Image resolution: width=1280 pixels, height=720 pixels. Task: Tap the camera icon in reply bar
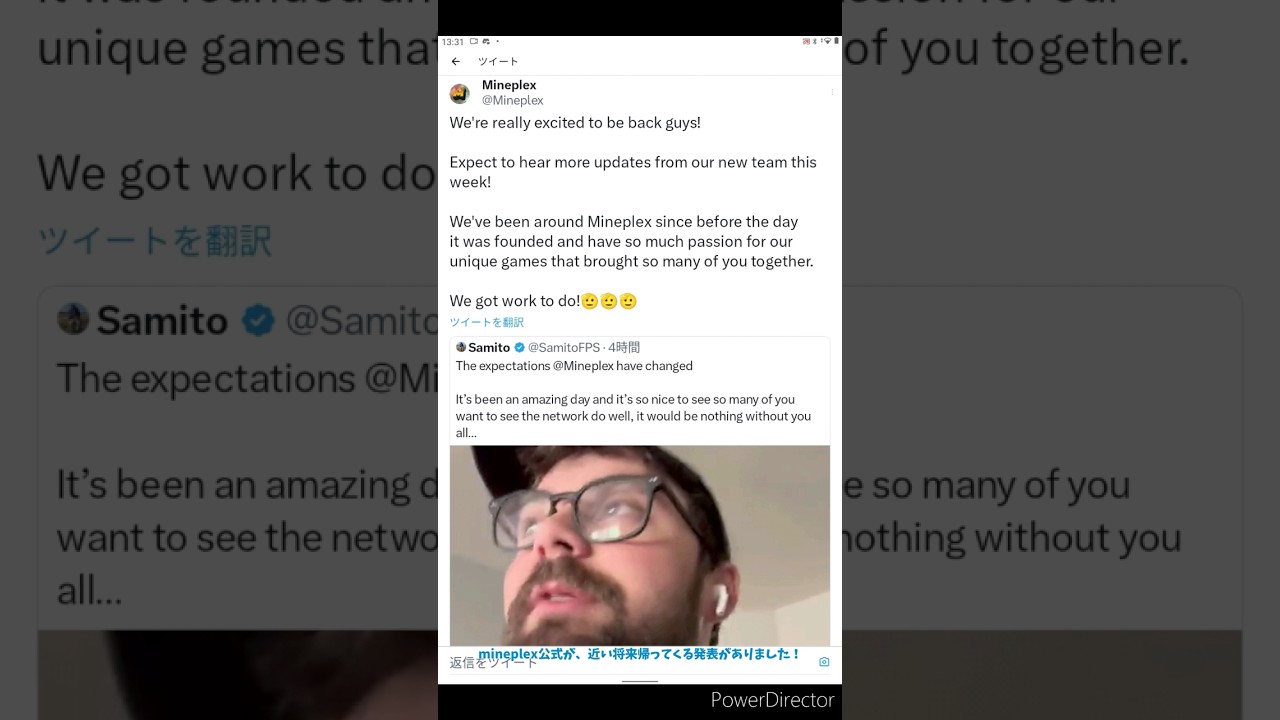click(x=824, y=662)
